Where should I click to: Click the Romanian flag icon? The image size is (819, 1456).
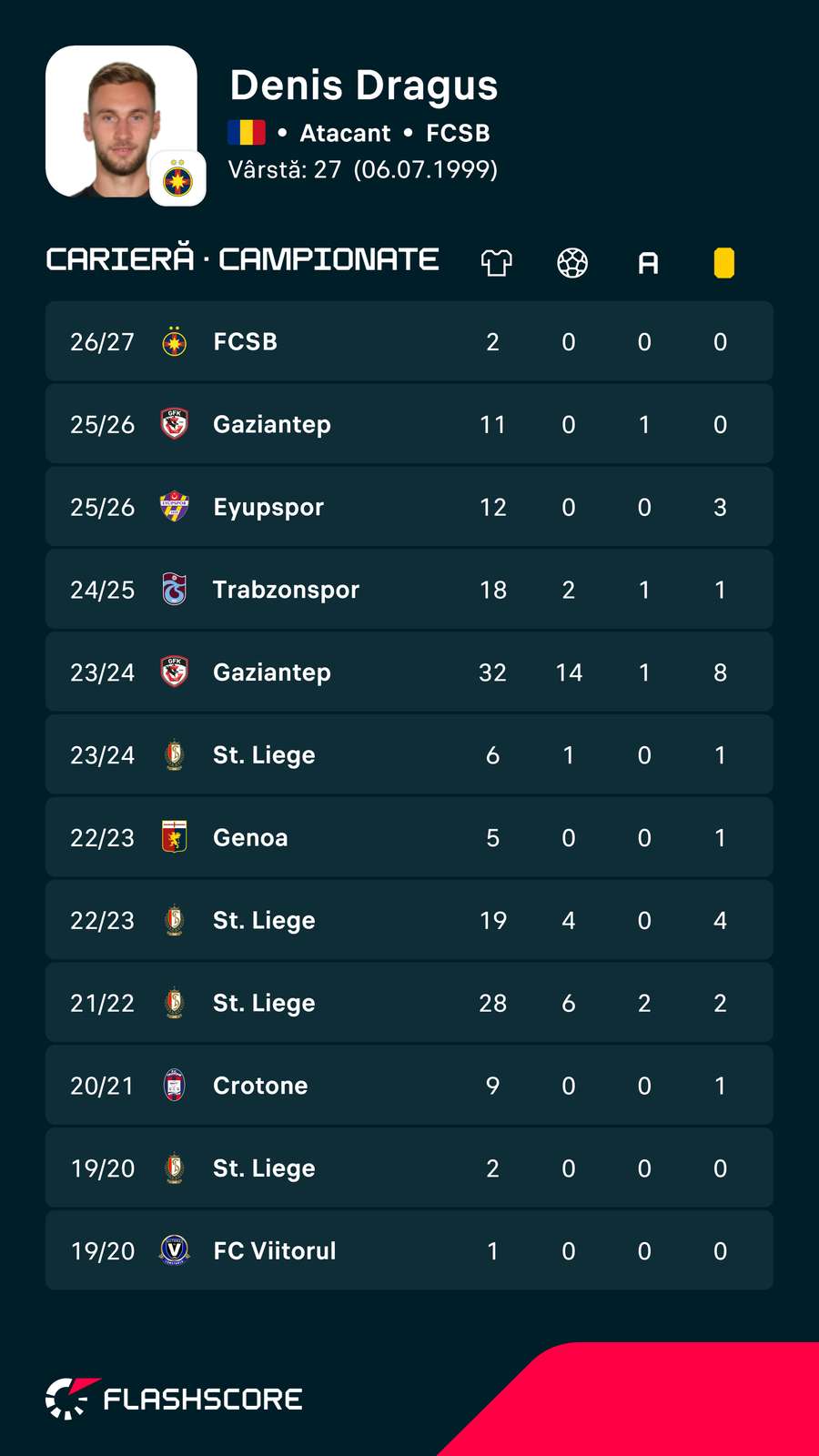click(247, 133)
